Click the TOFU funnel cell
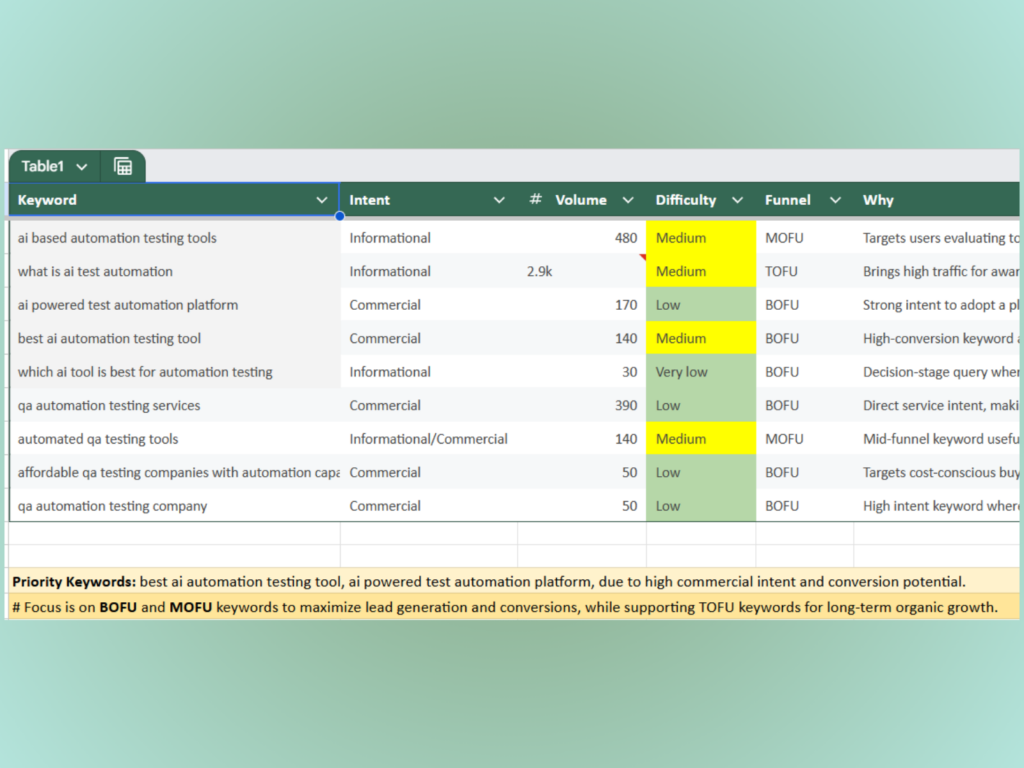The image size is (1024, 768). click(x=805, y=271)
